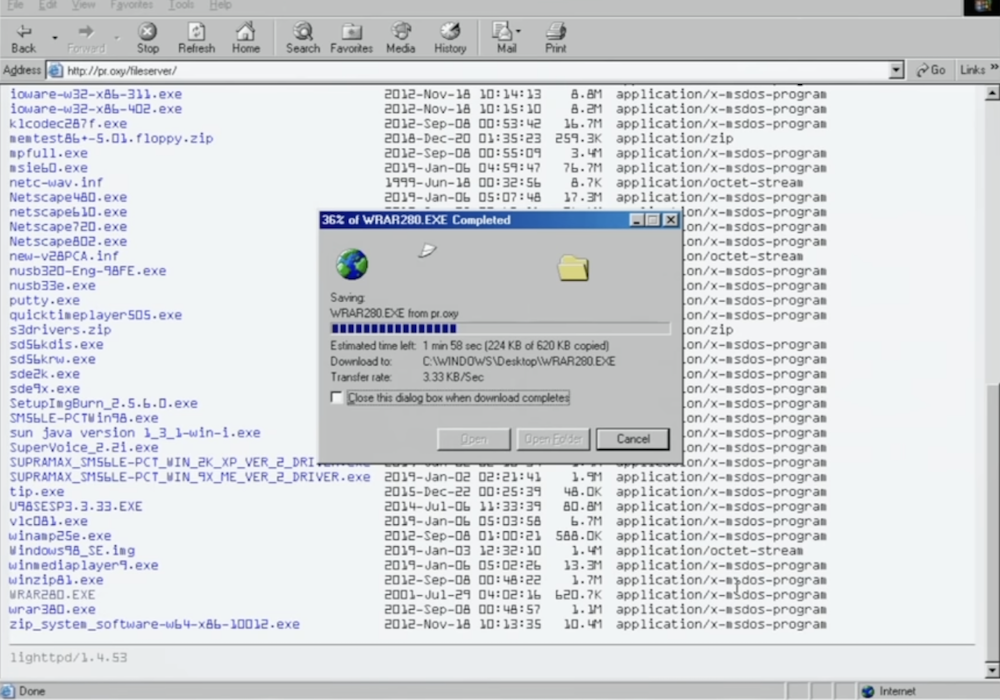Click the nusb33e.exe link
The image size is (1000, 700).
[x=52, y=286]
